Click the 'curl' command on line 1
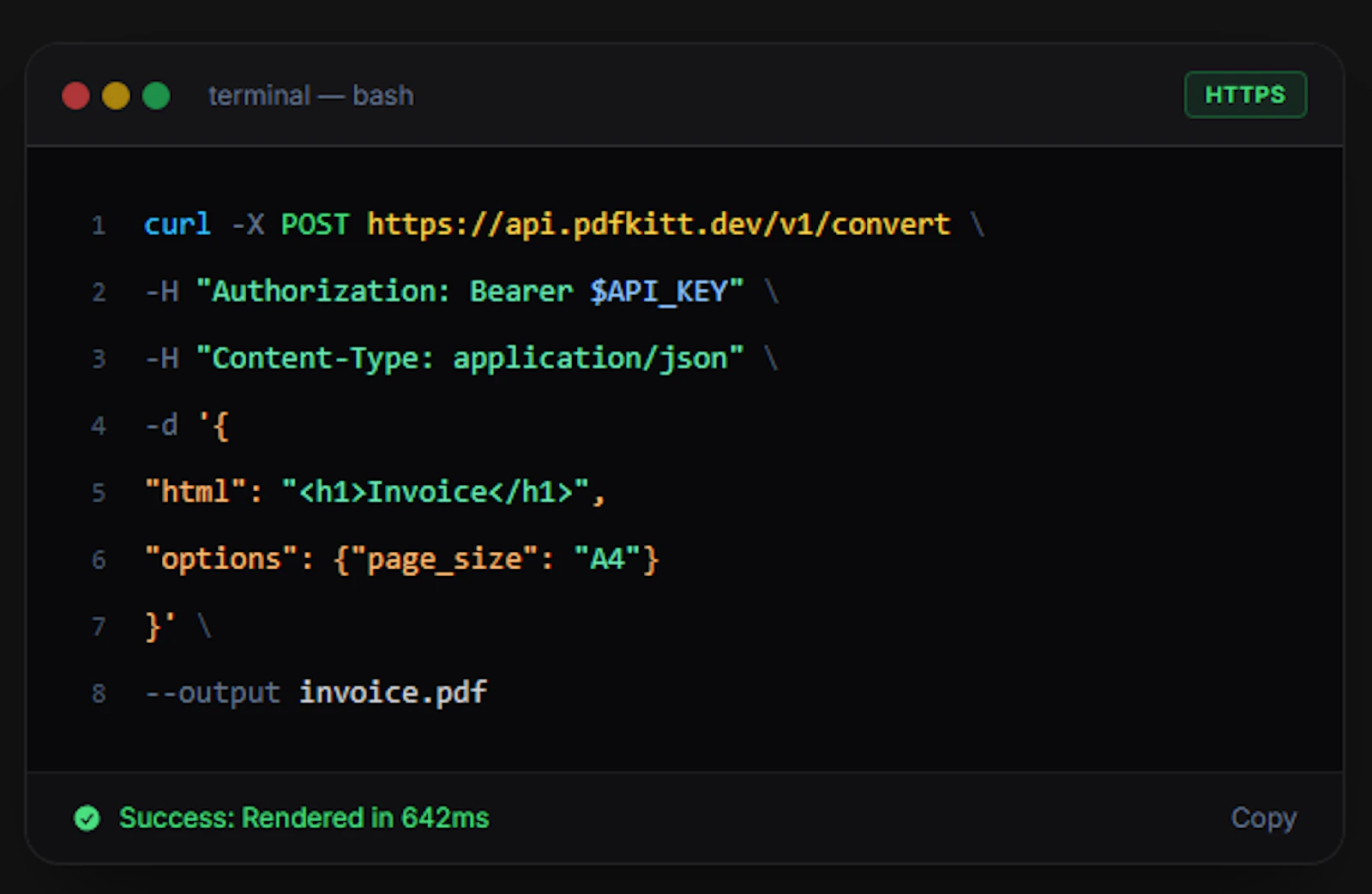The height and width of the screenshot is (894, 1372). [178, 225]
